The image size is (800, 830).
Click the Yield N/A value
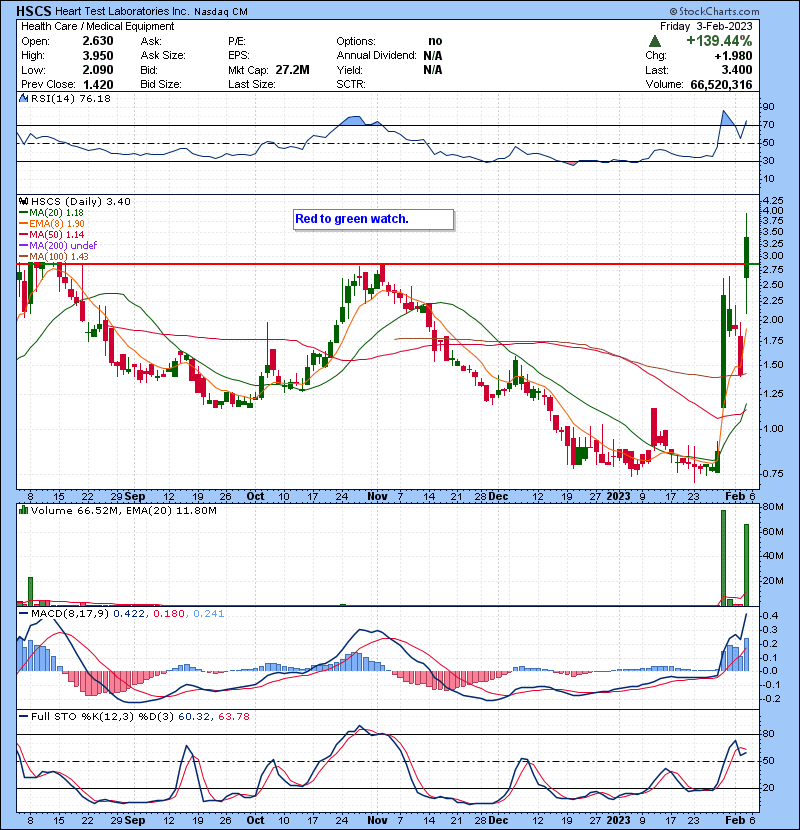[x=433, y=70]
